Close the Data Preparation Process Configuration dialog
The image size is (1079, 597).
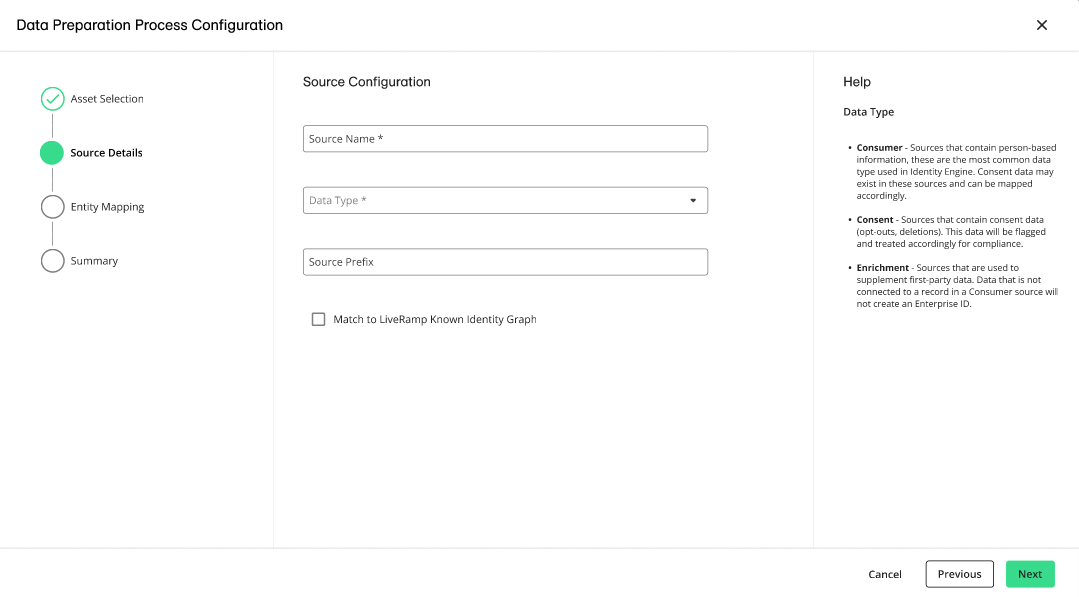(x=1041, y=25)
